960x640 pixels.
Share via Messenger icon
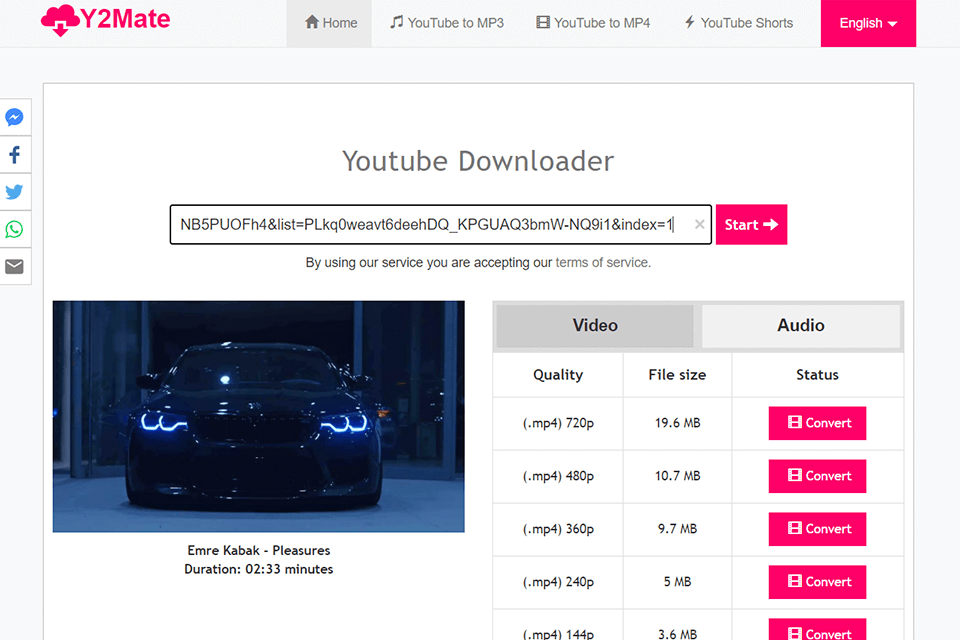point(15,117)
